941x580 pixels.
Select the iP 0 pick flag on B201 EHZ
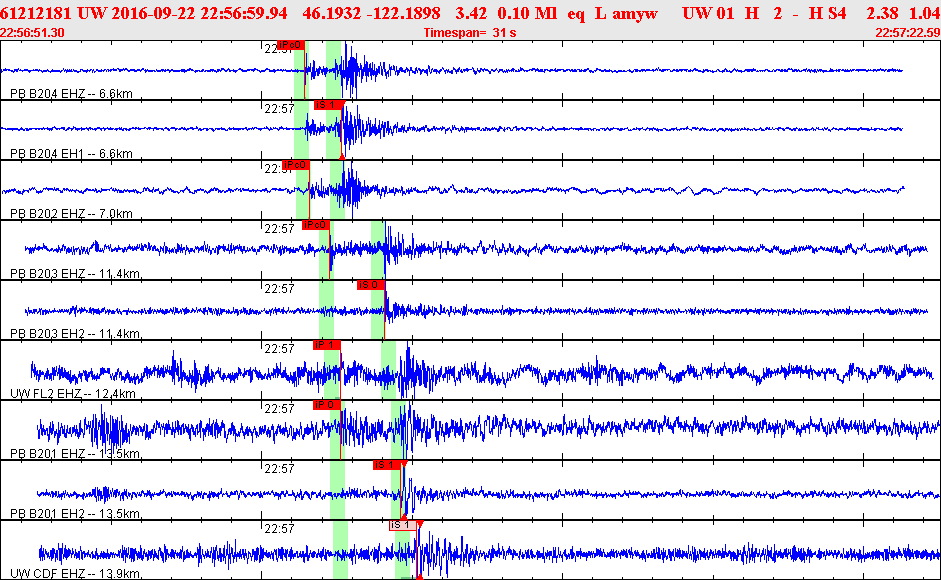[327, 405]
